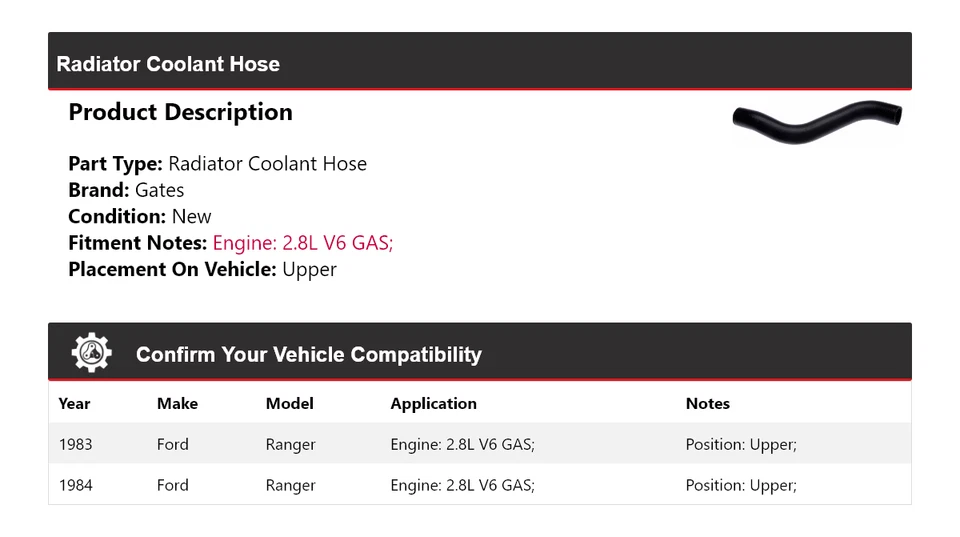960x537 pixels.
Task: Click the Placement On Vehicle: Upper line
Action: 202,269
